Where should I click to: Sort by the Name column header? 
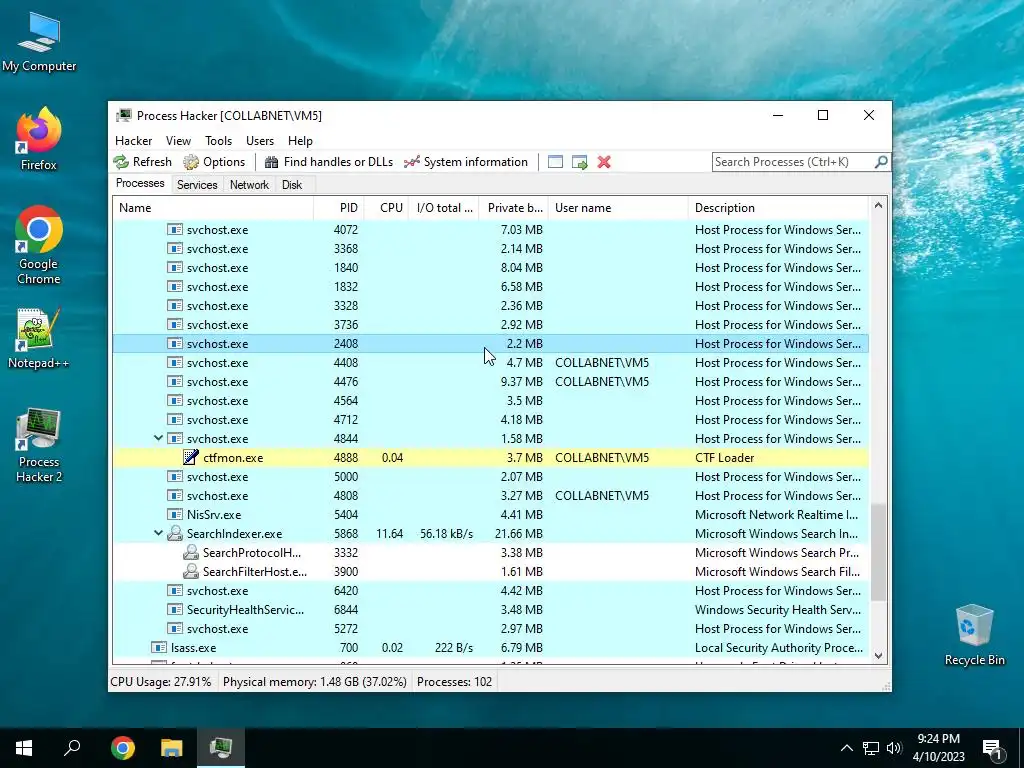click(213, 208)
